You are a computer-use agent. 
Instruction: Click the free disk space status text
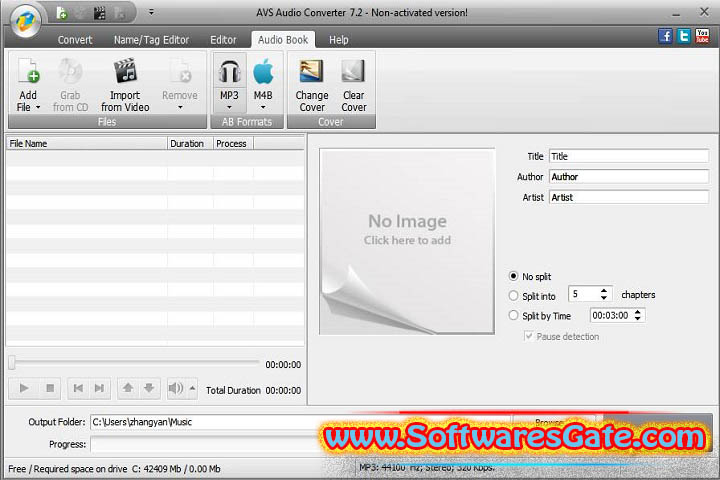pyautogui.click(x=114, y=469)
